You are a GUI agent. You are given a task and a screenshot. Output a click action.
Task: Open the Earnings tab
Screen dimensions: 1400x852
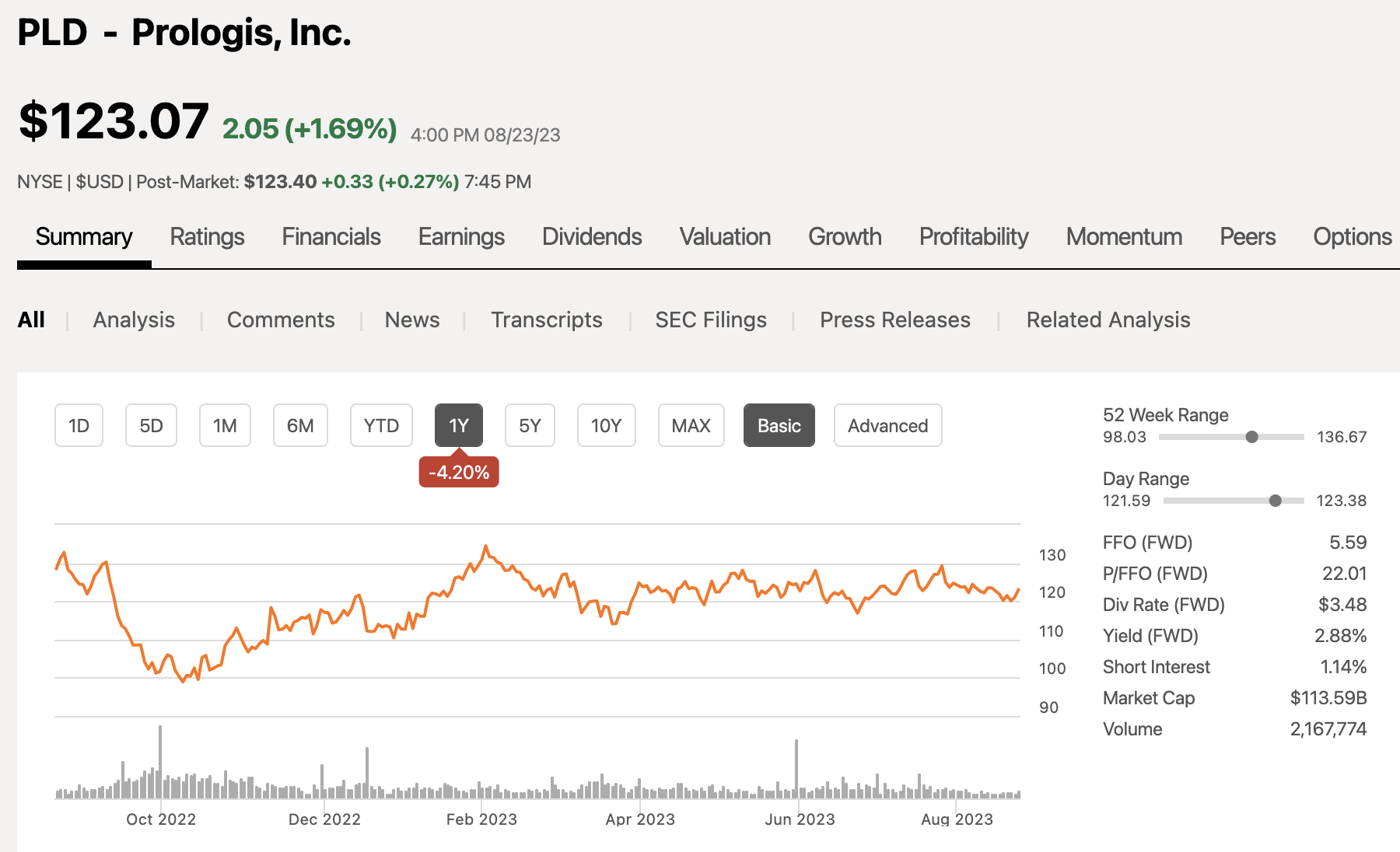click(x=461, y=236)
